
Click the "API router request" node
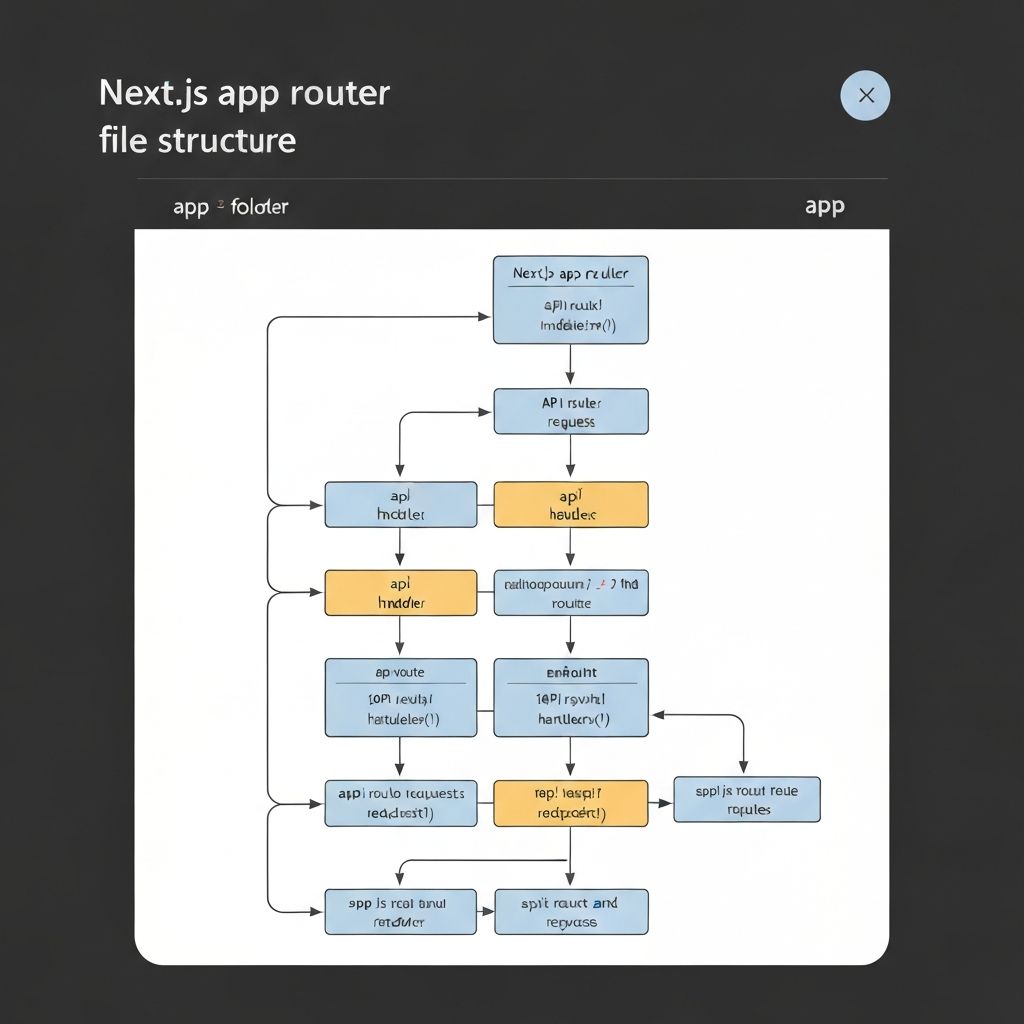(x=570, y=411)
